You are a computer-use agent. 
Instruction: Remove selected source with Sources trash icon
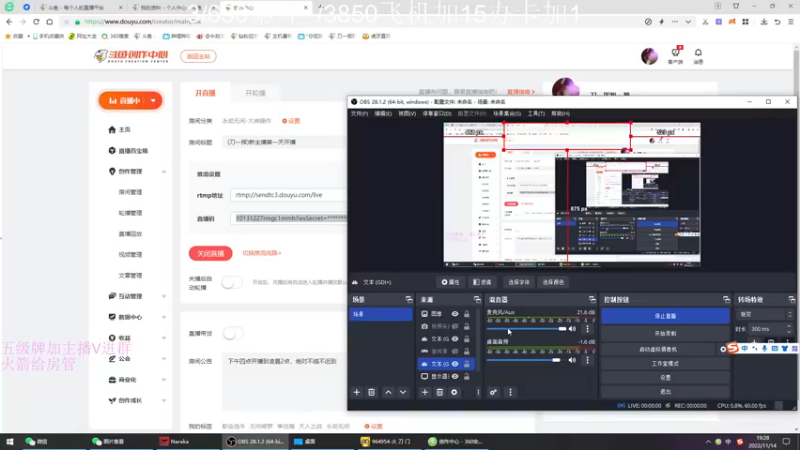pyautogui.click(x=439, y=392)
